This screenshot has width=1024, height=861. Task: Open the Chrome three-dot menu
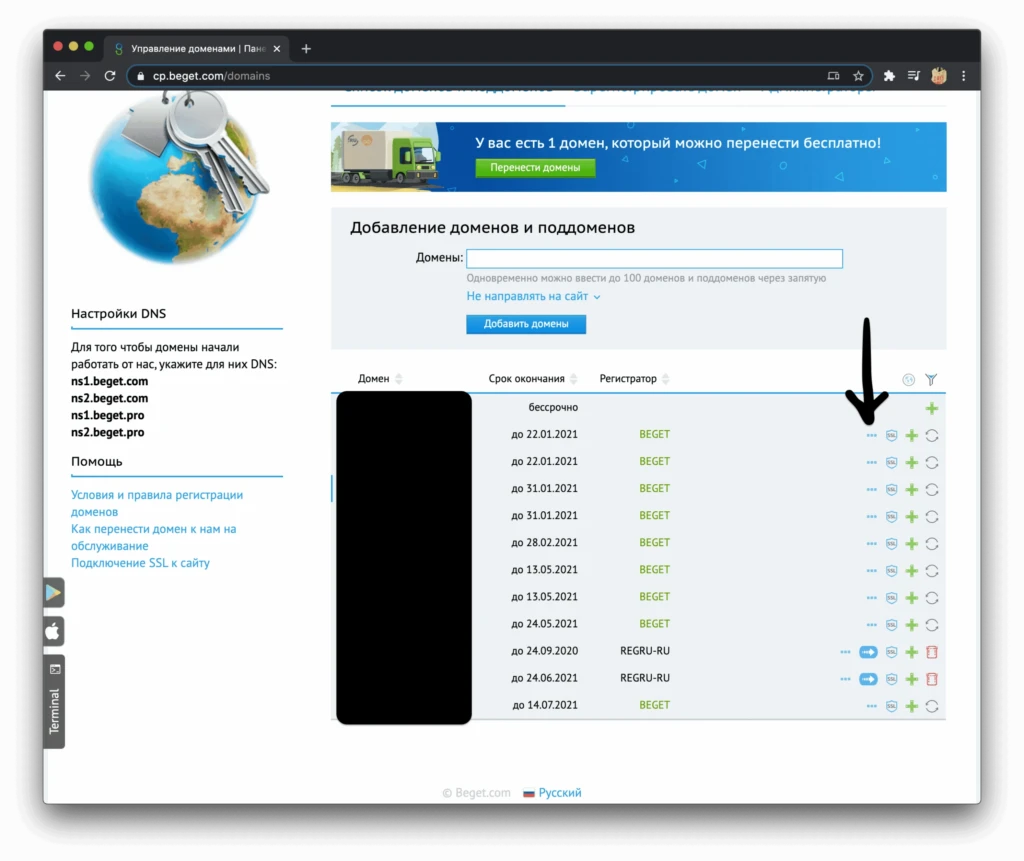963,76
